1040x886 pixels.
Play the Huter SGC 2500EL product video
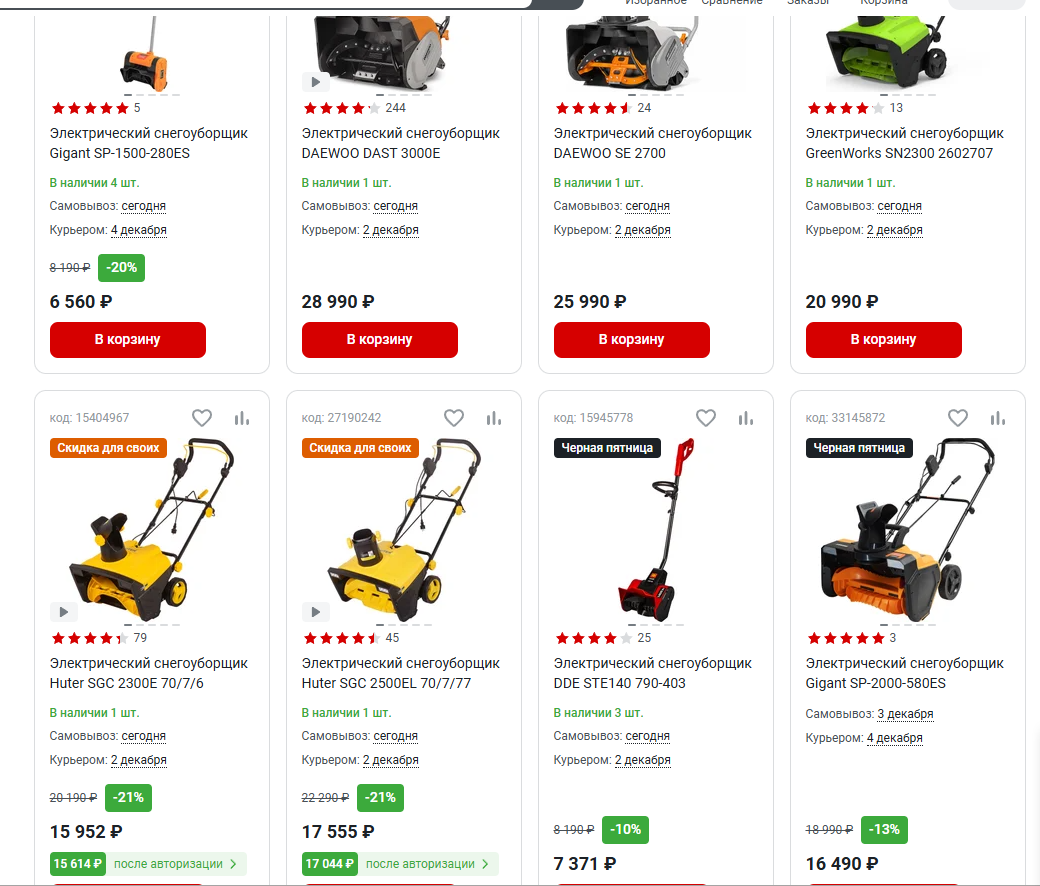pyautogui.click(x=316, y=611)
